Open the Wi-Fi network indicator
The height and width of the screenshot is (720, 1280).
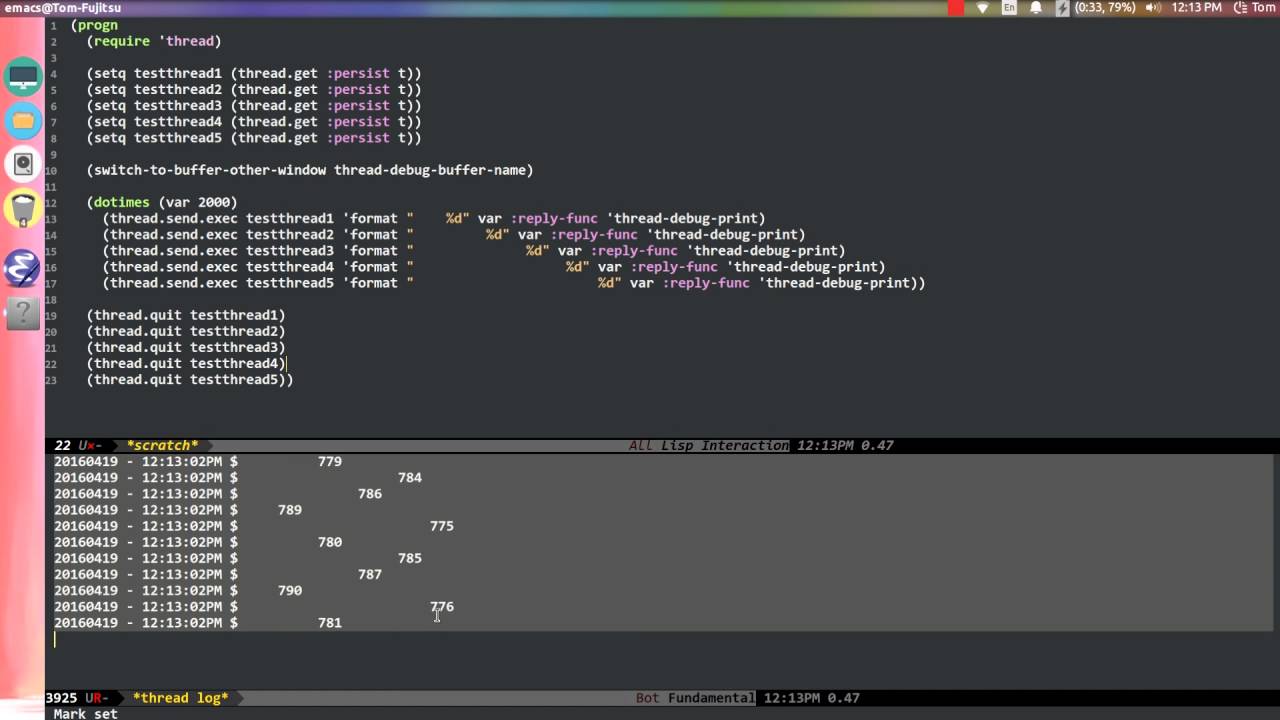pos(983,8)
